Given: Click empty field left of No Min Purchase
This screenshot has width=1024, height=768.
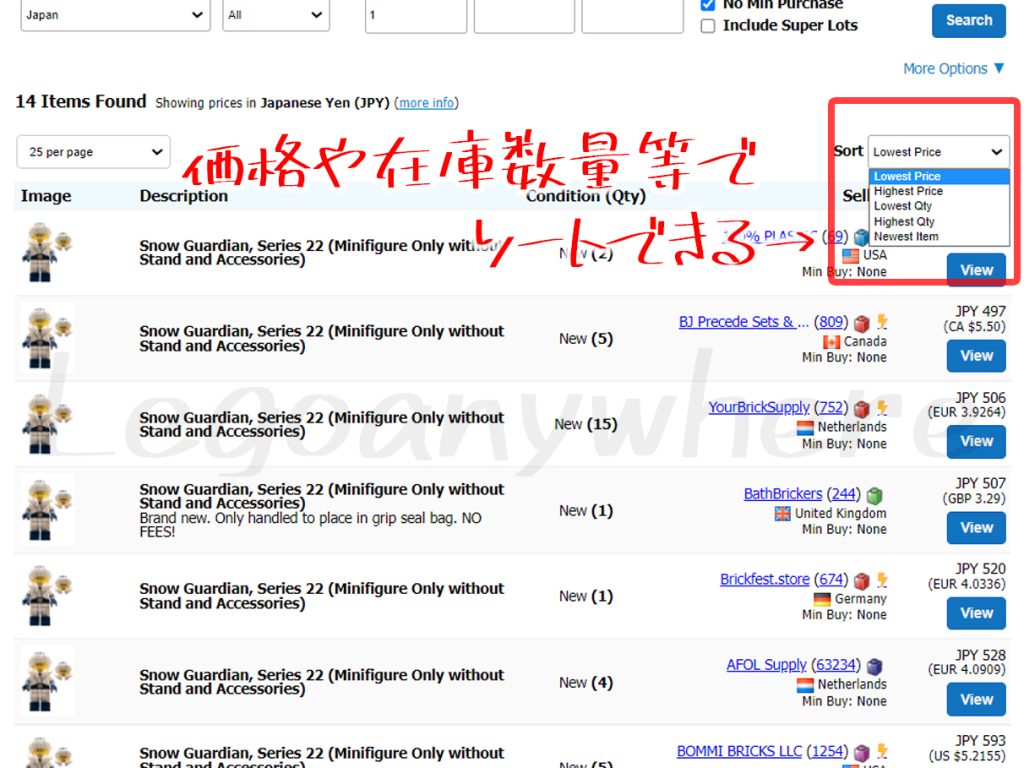Looking at the screenshot, I should click(x=632, y=15).
